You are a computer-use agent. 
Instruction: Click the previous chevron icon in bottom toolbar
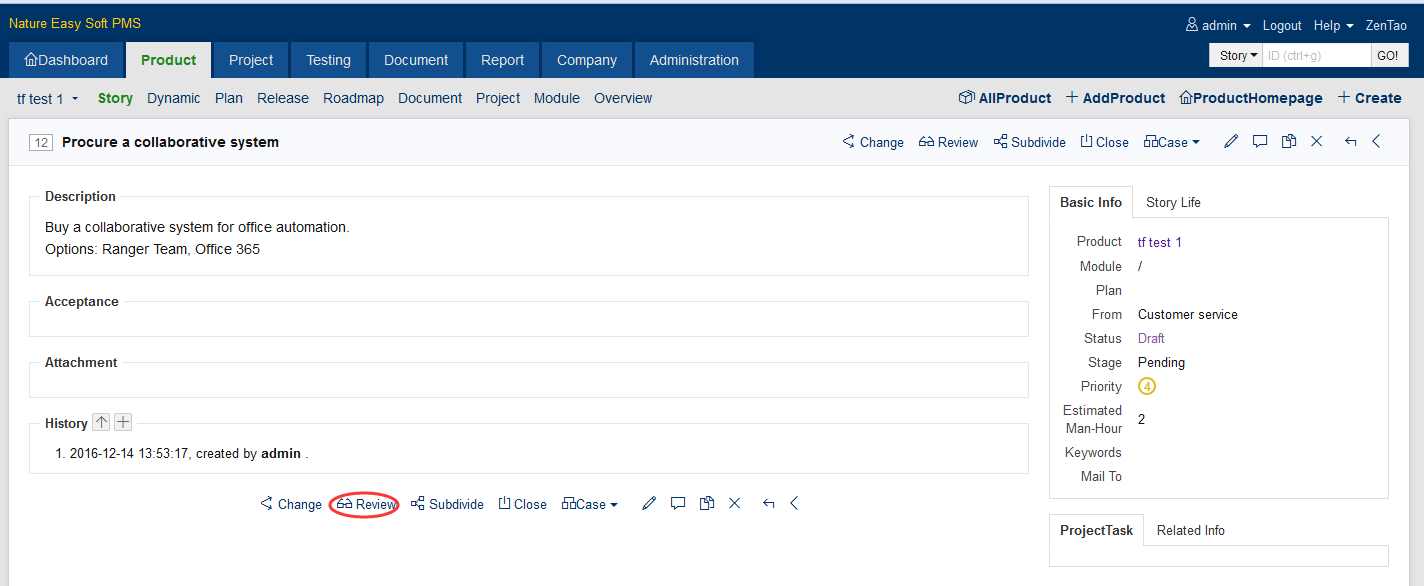coord(794,504)
